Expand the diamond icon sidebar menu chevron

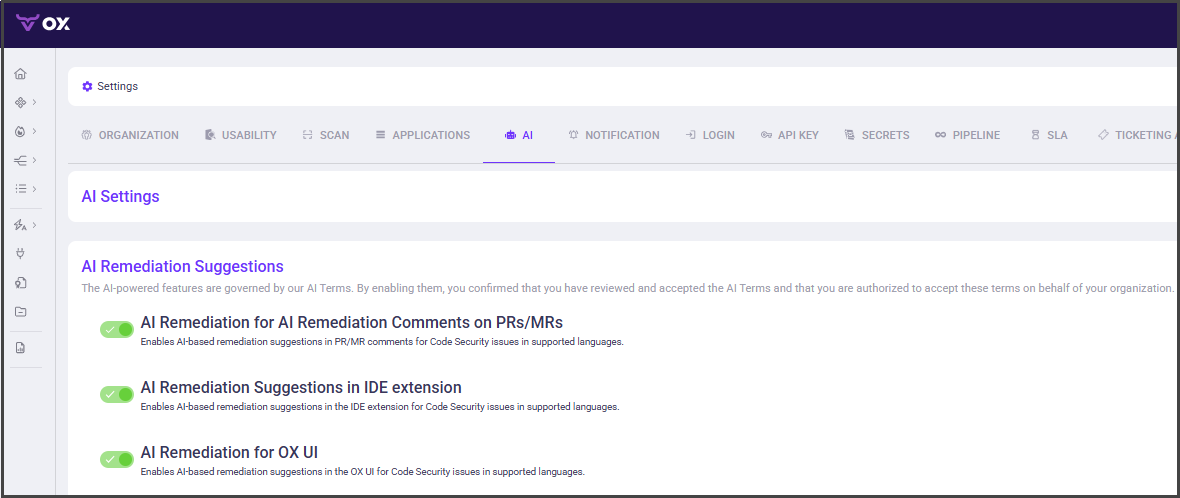tap(34, 102)
